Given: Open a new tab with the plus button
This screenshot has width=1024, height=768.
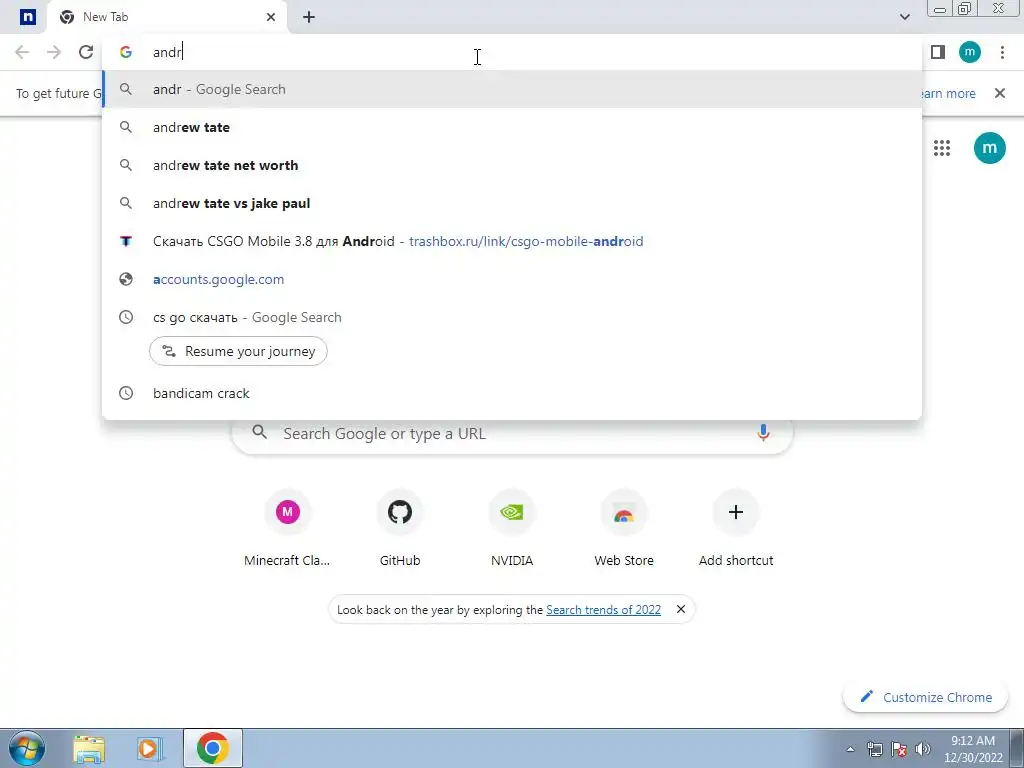Looking at the screenshot, I should (x=309, y=17).
